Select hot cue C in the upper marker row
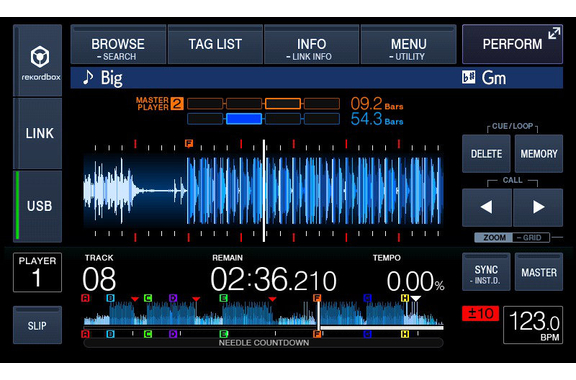576x380 pixels. click(x=148, y=298)
